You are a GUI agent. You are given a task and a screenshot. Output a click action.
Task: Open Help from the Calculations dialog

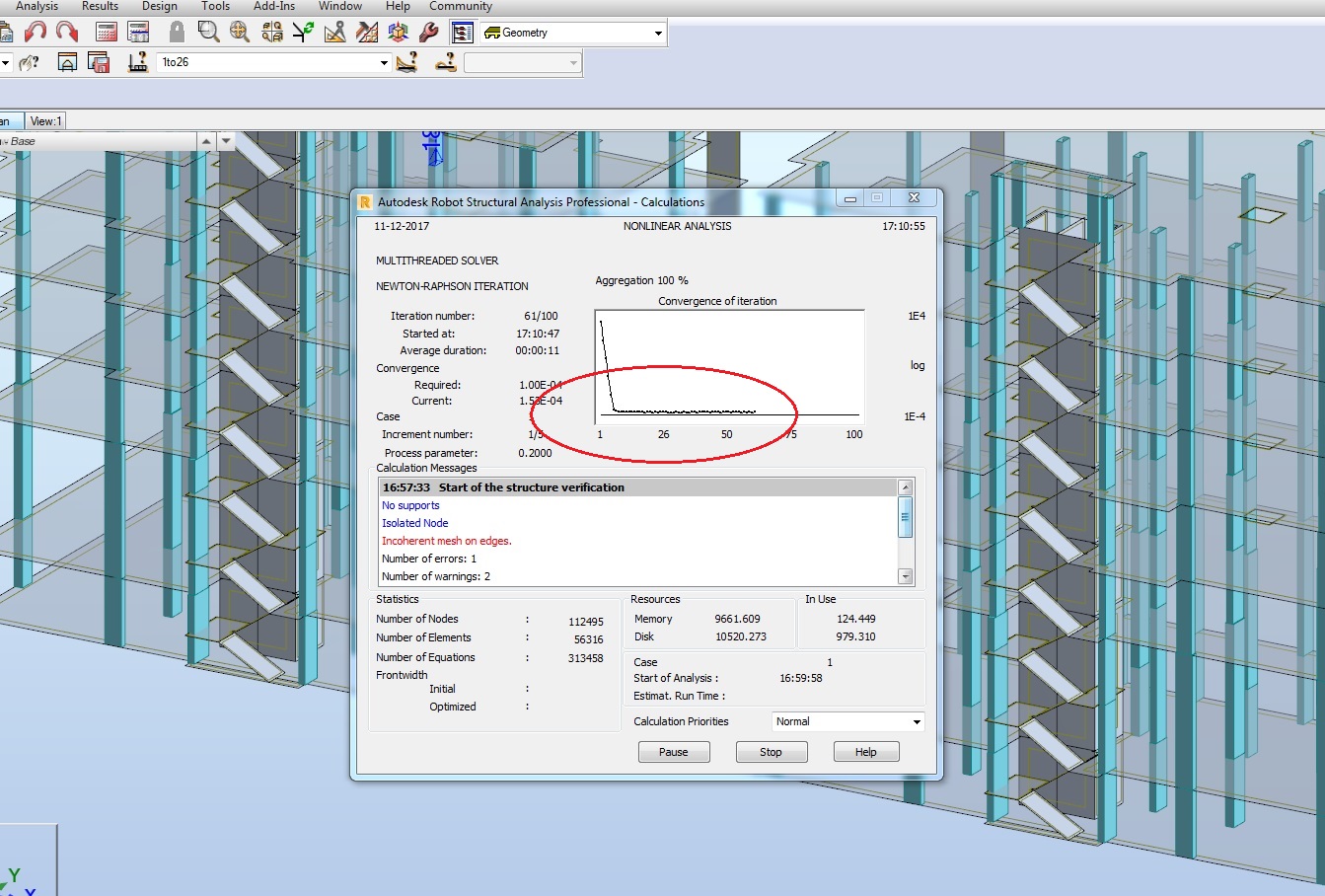click(x=865, y=751)
